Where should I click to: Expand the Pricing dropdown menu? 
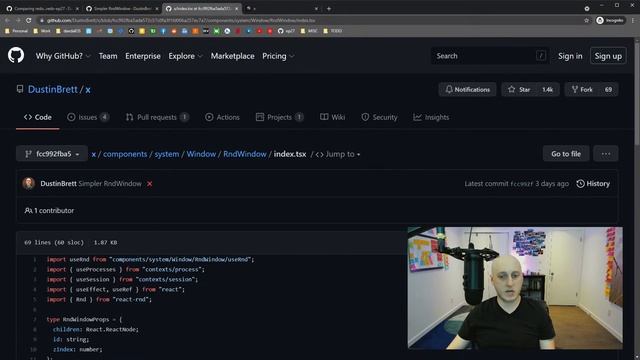pyautogui.click(x=278, y=56)
